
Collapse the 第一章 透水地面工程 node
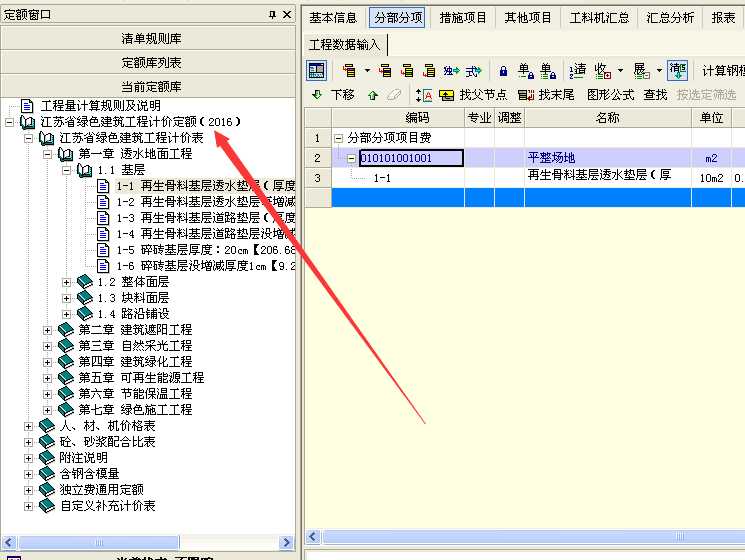point(48,154)
